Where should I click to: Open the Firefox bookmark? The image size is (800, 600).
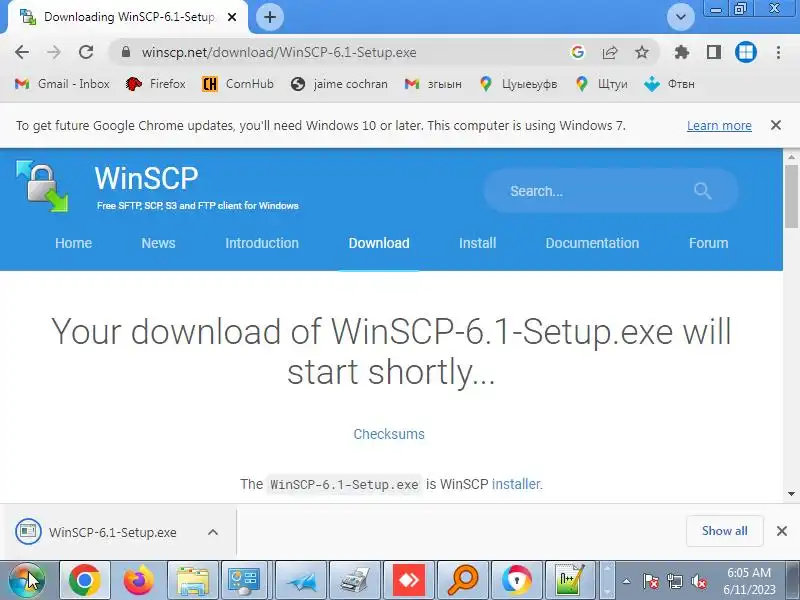[x=156, y=84]
